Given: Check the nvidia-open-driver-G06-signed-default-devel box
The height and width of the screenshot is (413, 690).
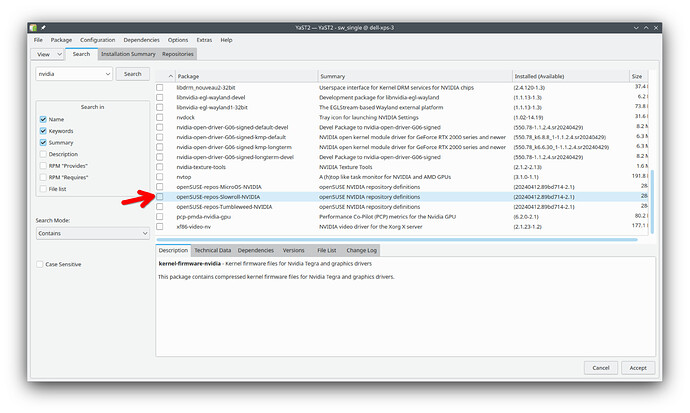Looking at the screenshot, I should click(160, 127).
